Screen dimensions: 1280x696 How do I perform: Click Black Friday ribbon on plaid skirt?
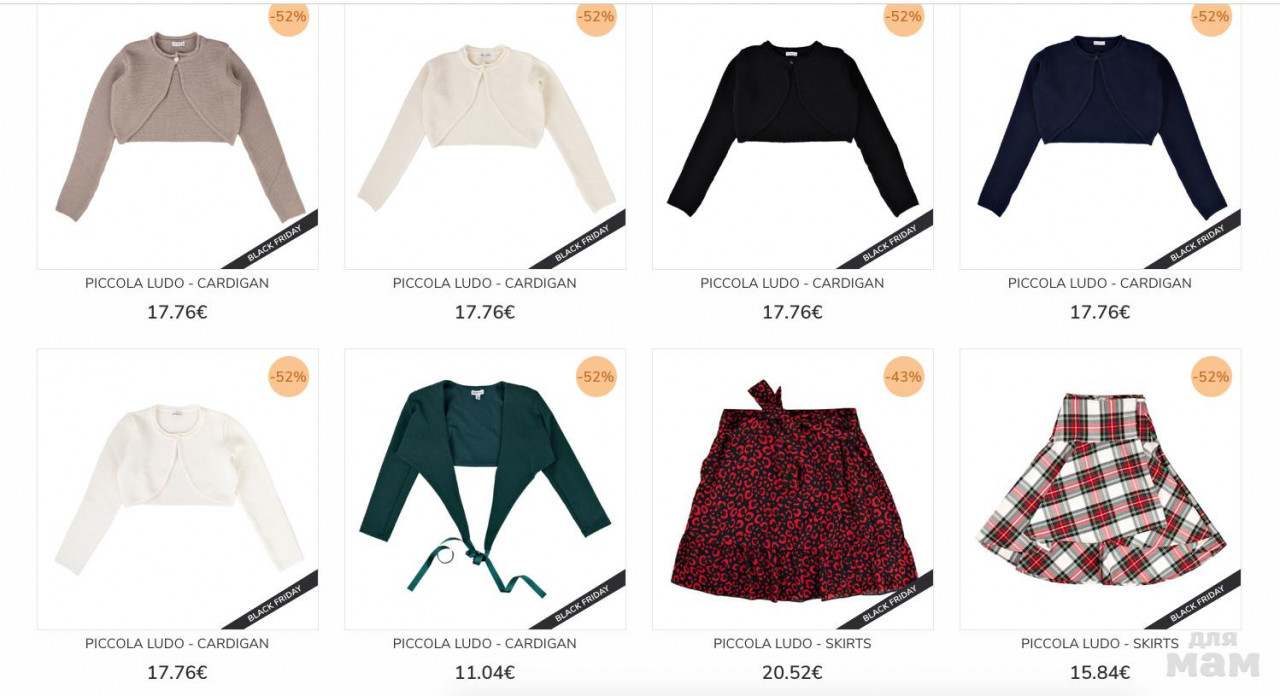(1197, 603)
